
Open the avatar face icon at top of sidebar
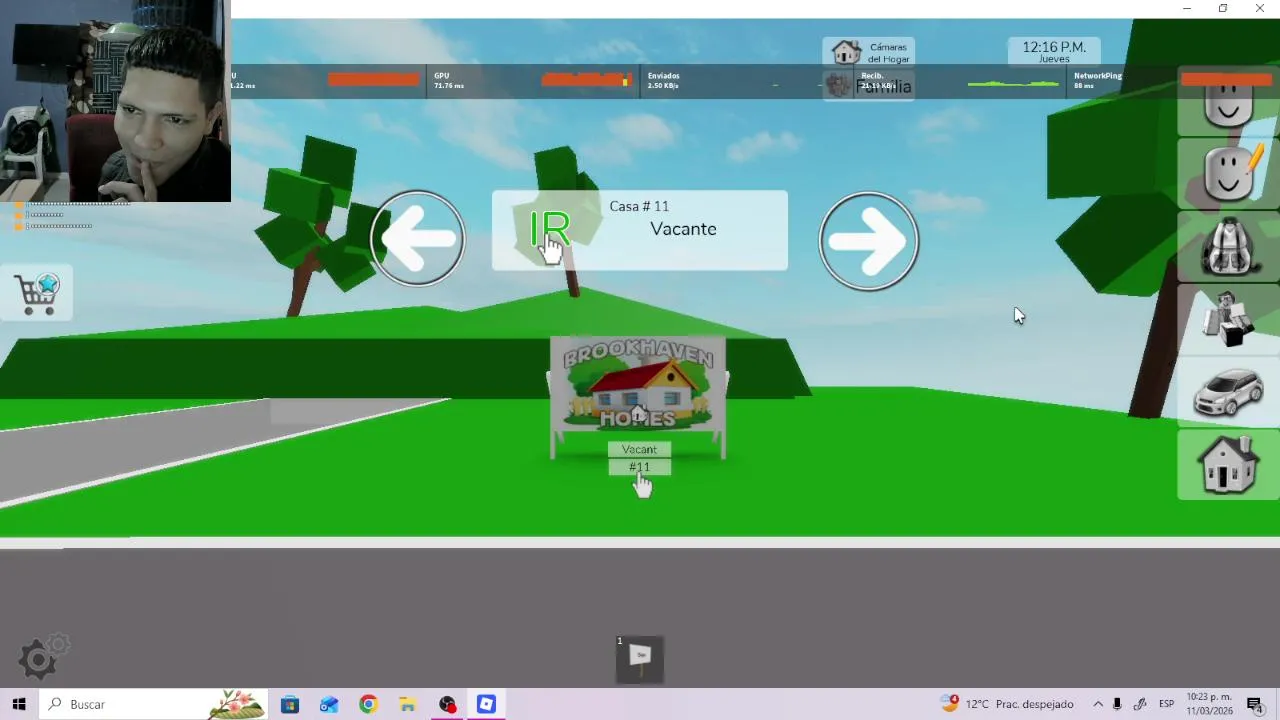[1229, 105]
